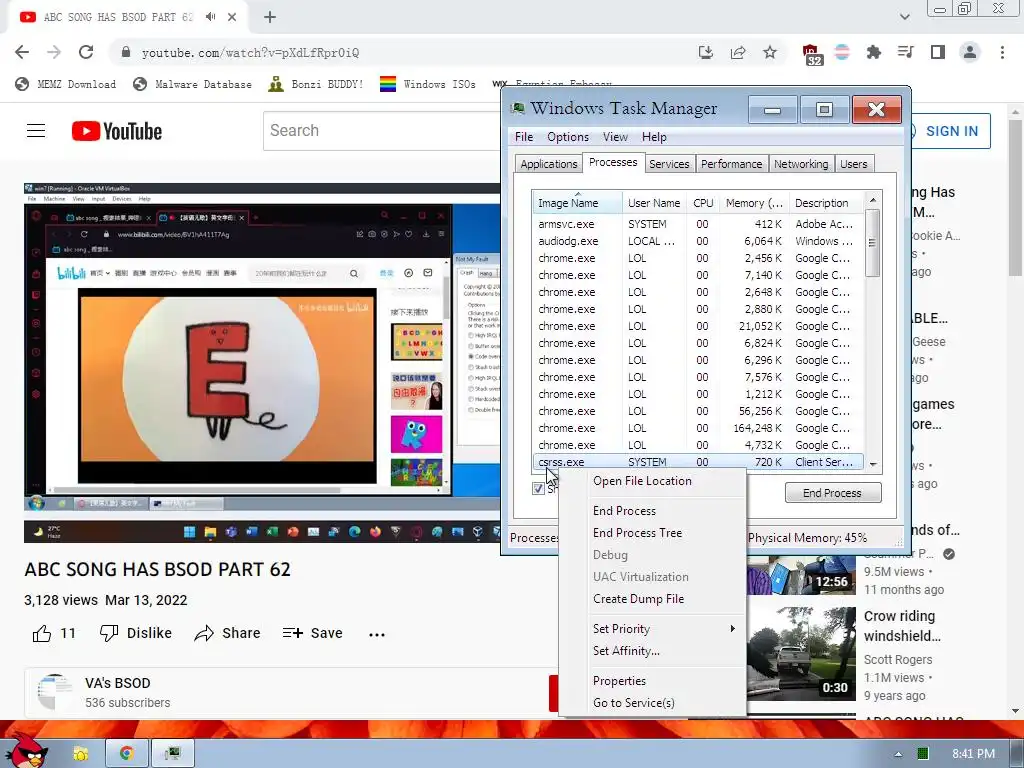Open the File menu in Task Manager

point(524,136)
